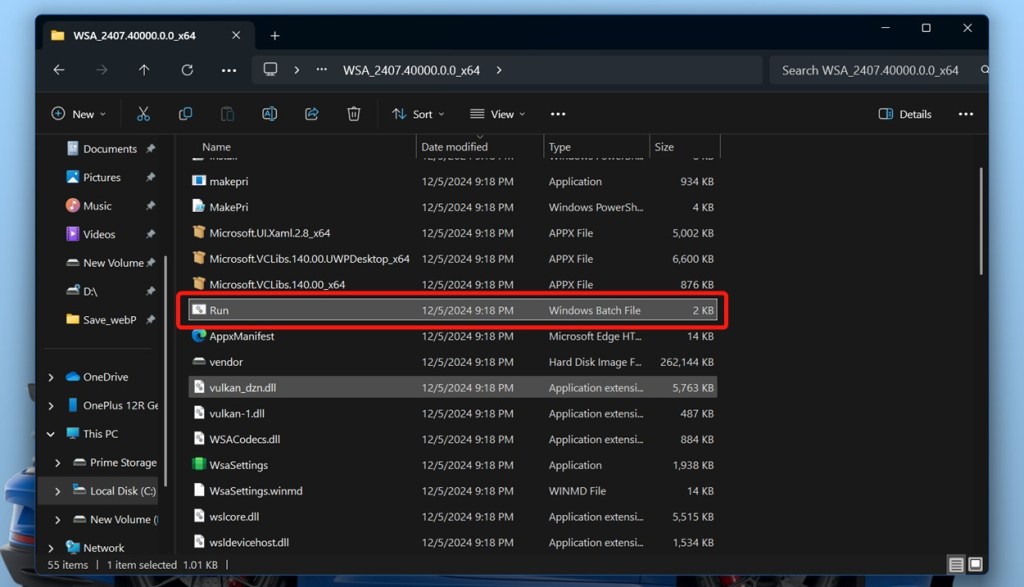Toggle the Details pane button
The height and width of the screenshot is (587, 1024).
905,114
